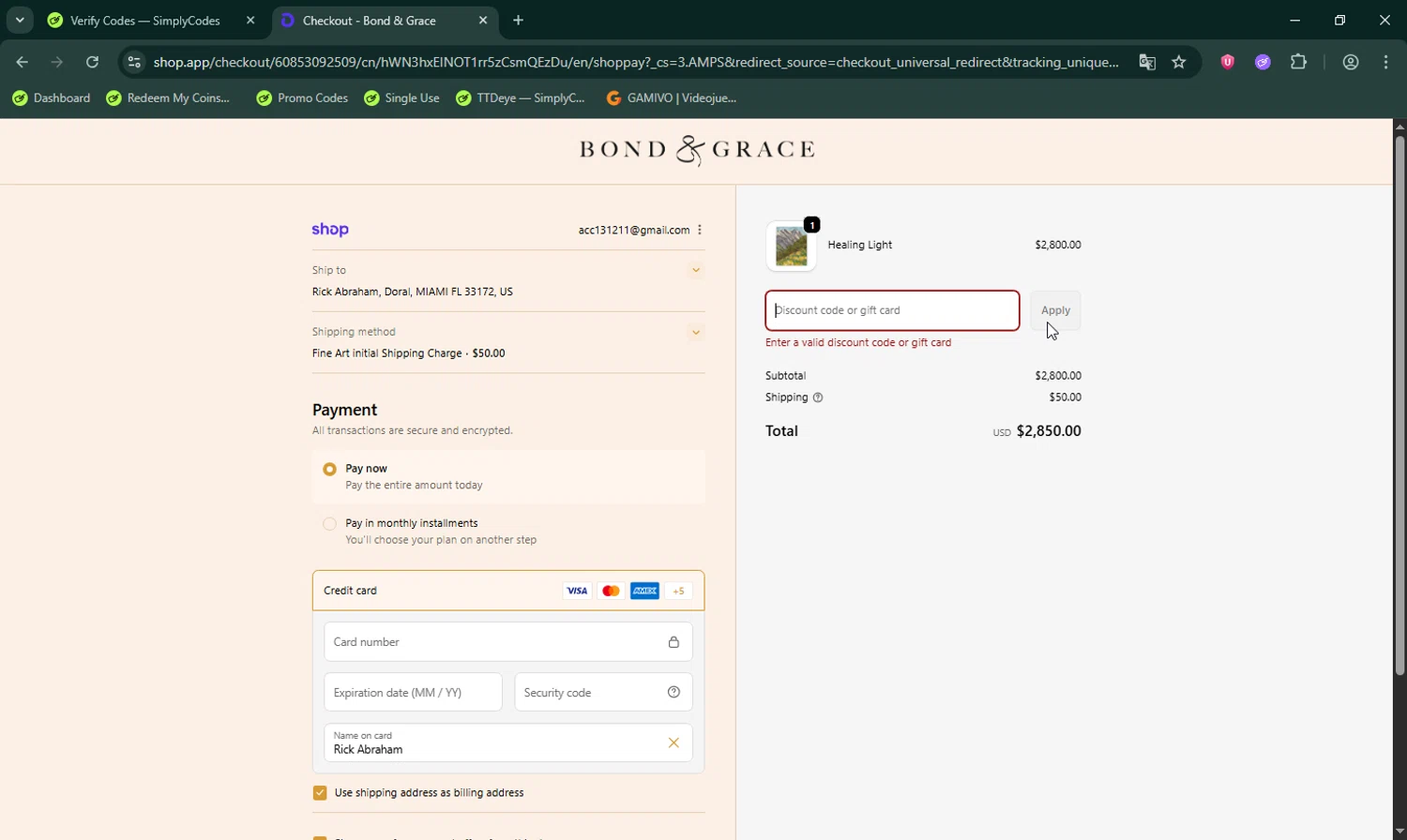Click the lock icon in Card number
Viewport: 1407px width, 840px height.
click(x=673, y=642)
